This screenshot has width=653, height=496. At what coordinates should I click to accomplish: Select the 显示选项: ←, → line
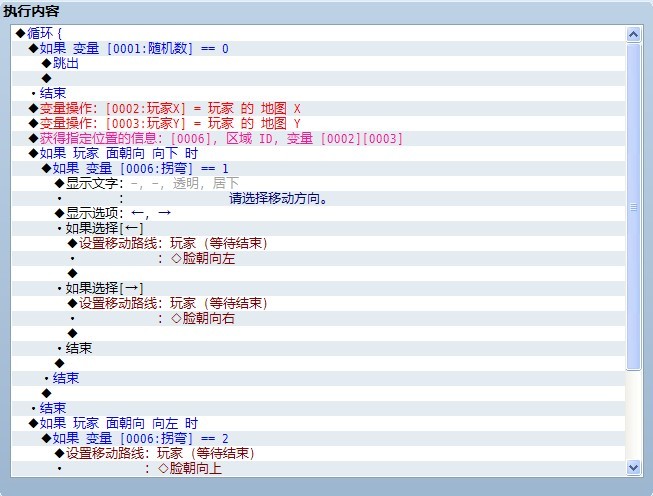[x=319, y=213]
